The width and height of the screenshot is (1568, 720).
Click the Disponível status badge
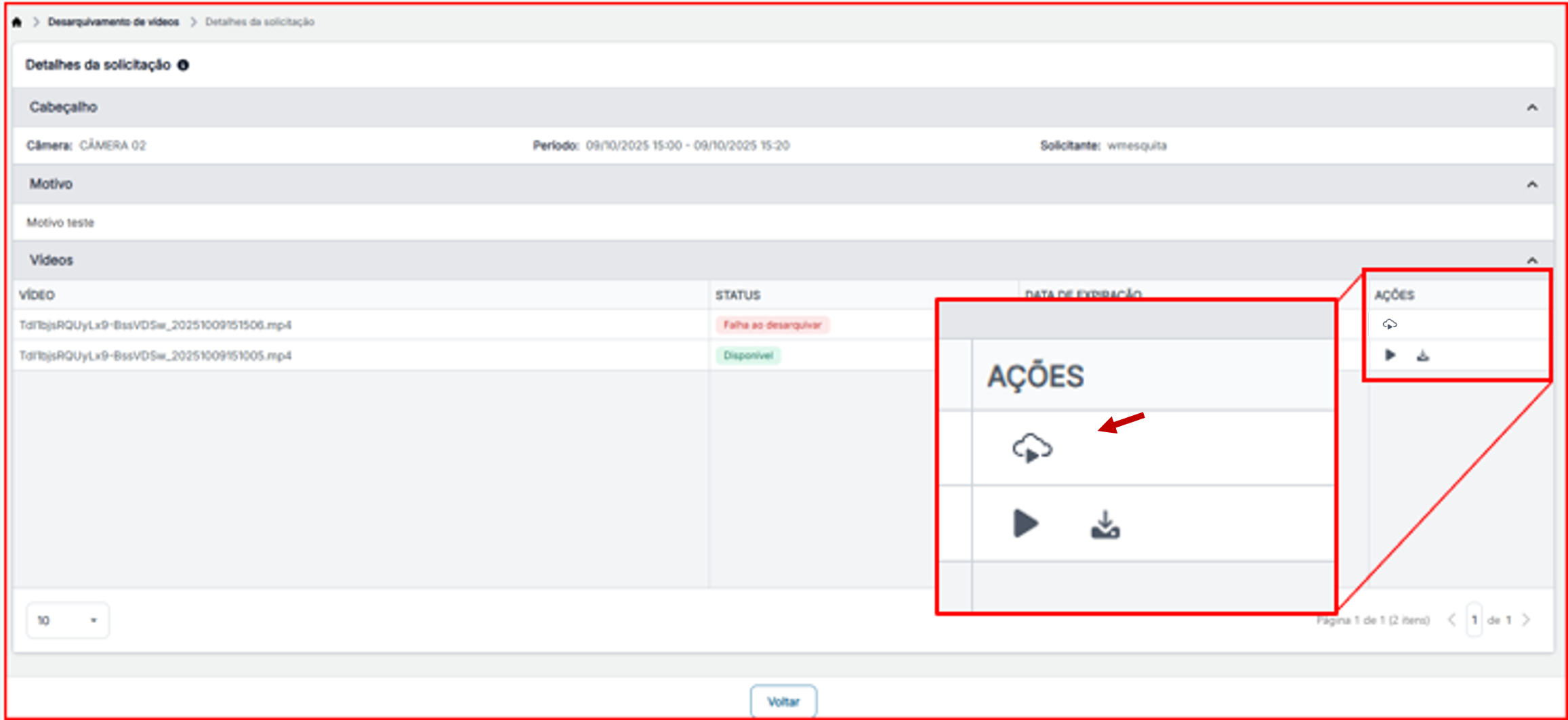click(748, 356)
